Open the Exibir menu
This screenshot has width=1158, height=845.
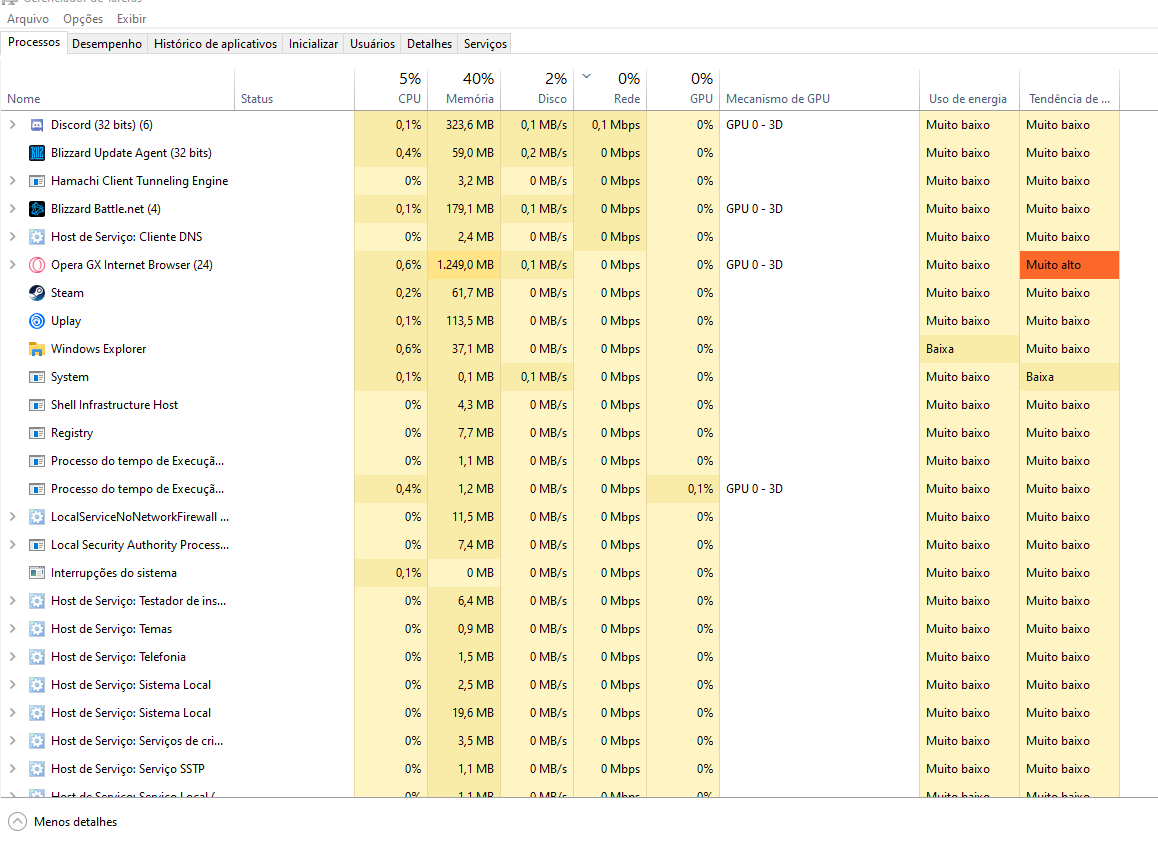131,19
